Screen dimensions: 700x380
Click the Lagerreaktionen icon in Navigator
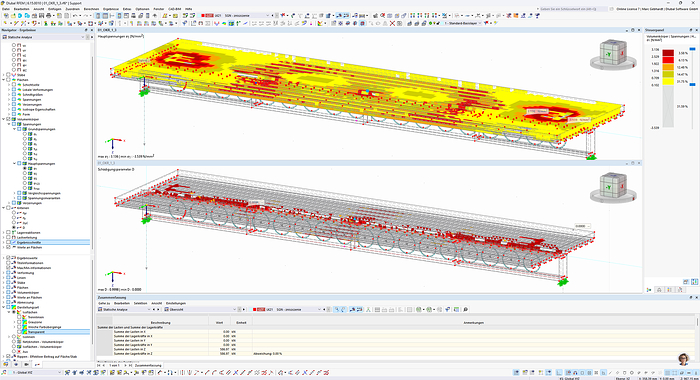click(14, 233)
